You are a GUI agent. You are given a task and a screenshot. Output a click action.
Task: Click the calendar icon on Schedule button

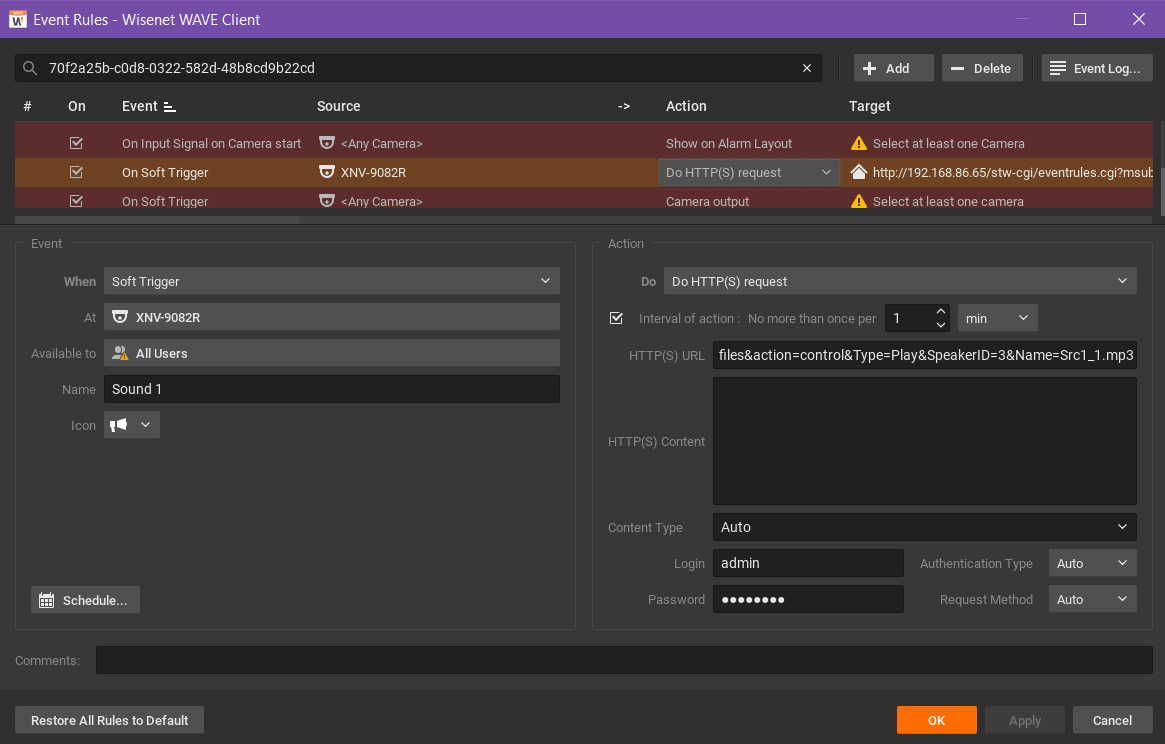point(47,601)
